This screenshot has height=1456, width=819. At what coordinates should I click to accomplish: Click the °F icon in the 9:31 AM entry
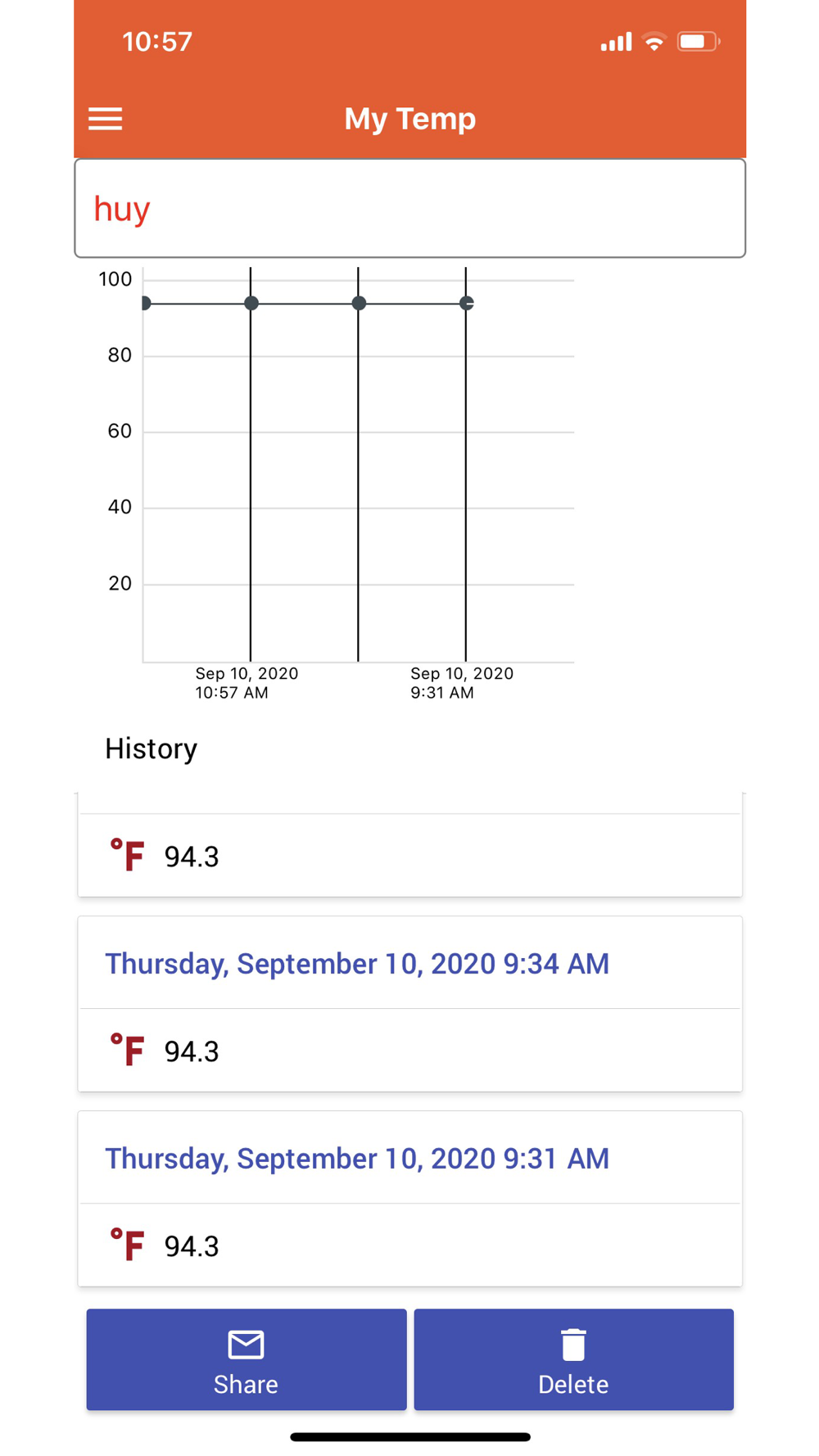pyautogui.click(x=128, y=1245)
